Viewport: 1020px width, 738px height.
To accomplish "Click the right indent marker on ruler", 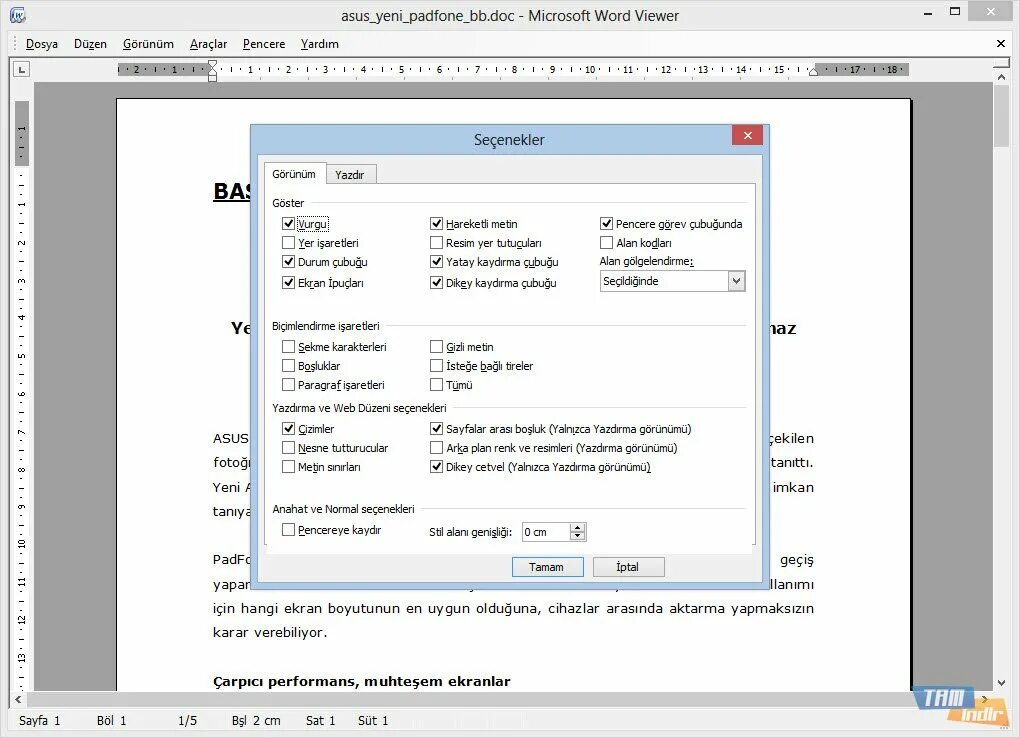I will (x=813, y=72).
